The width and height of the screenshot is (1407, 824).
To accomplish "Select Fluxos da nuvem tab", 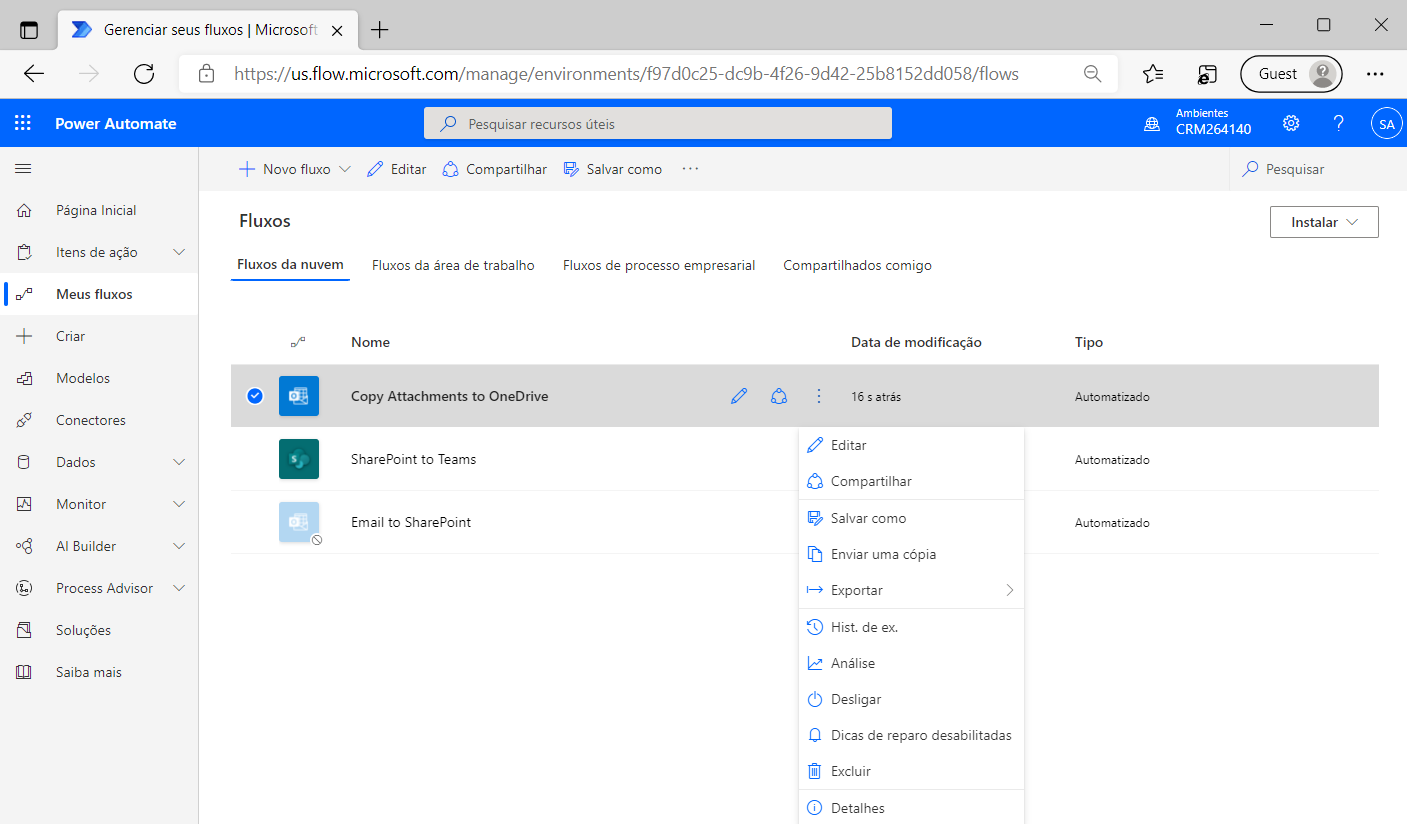I will pos(290,265).
